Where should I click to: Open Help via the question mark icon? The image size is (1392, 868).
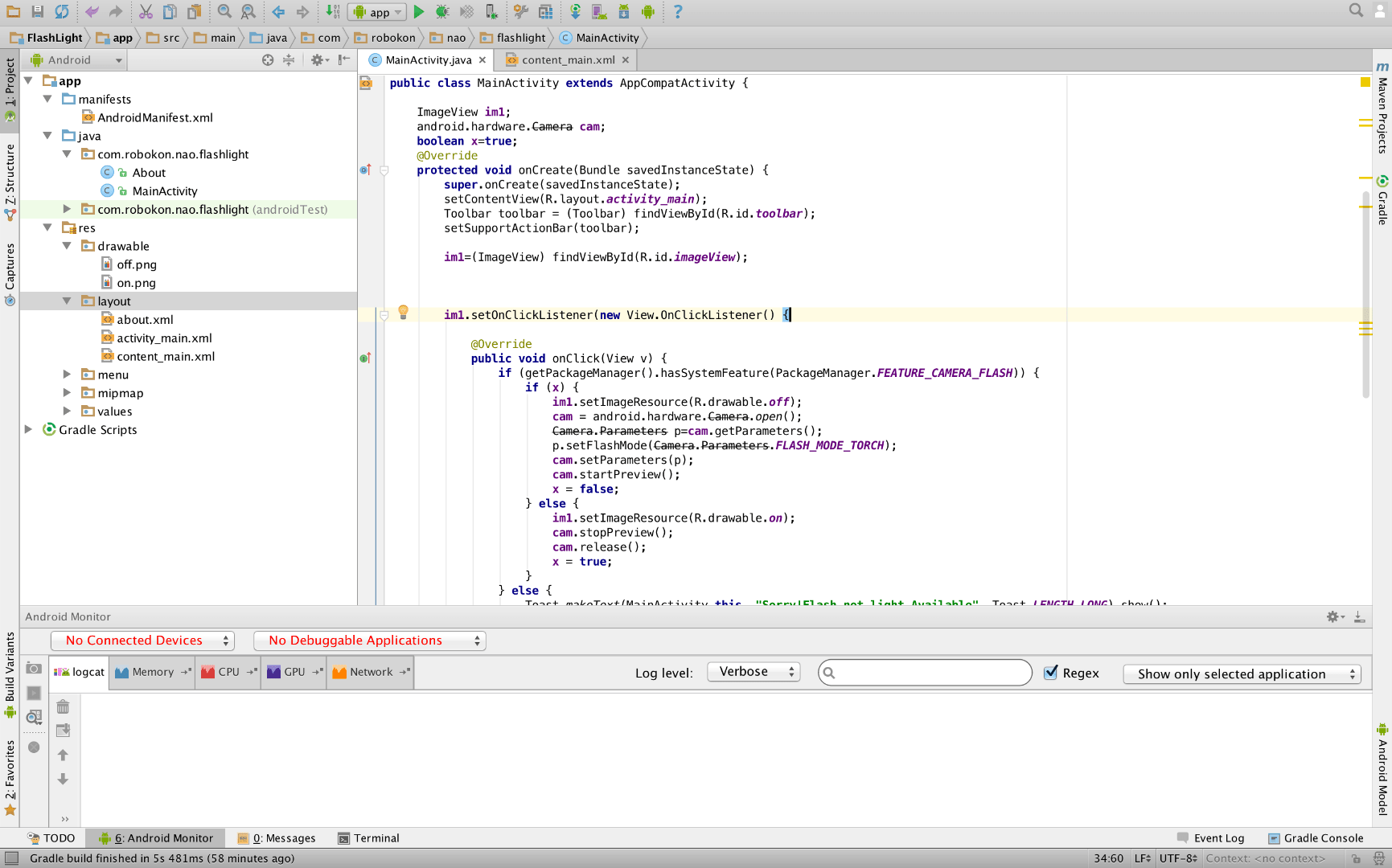(x=676, y=11)
